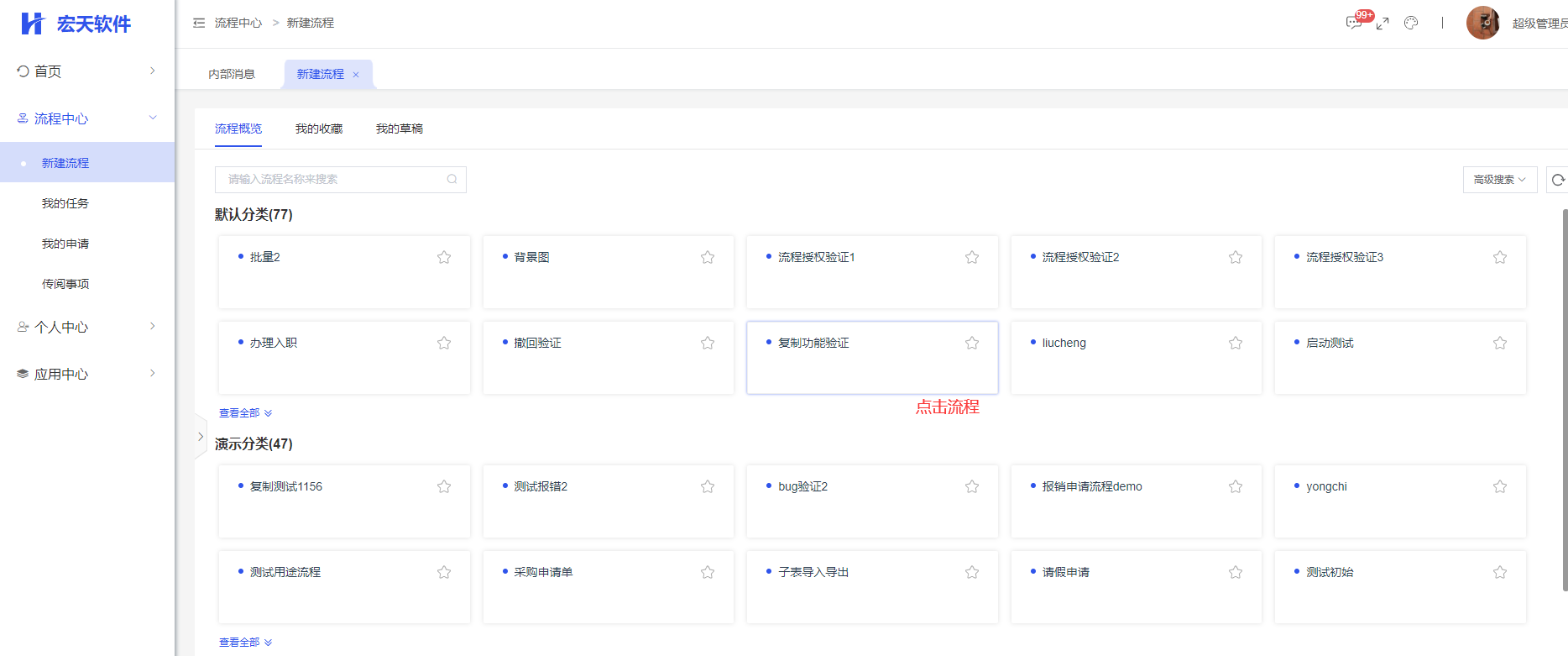Open the 我的收藏 tab
The height and width of the screenshot is (656, 1568).
319,129
